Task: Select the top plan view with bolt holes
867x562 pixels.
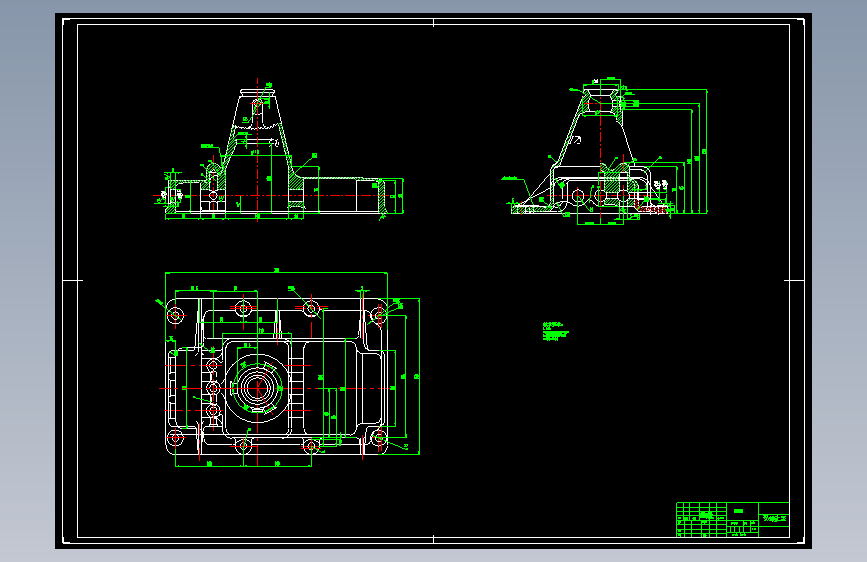Action: click(288, 368)
